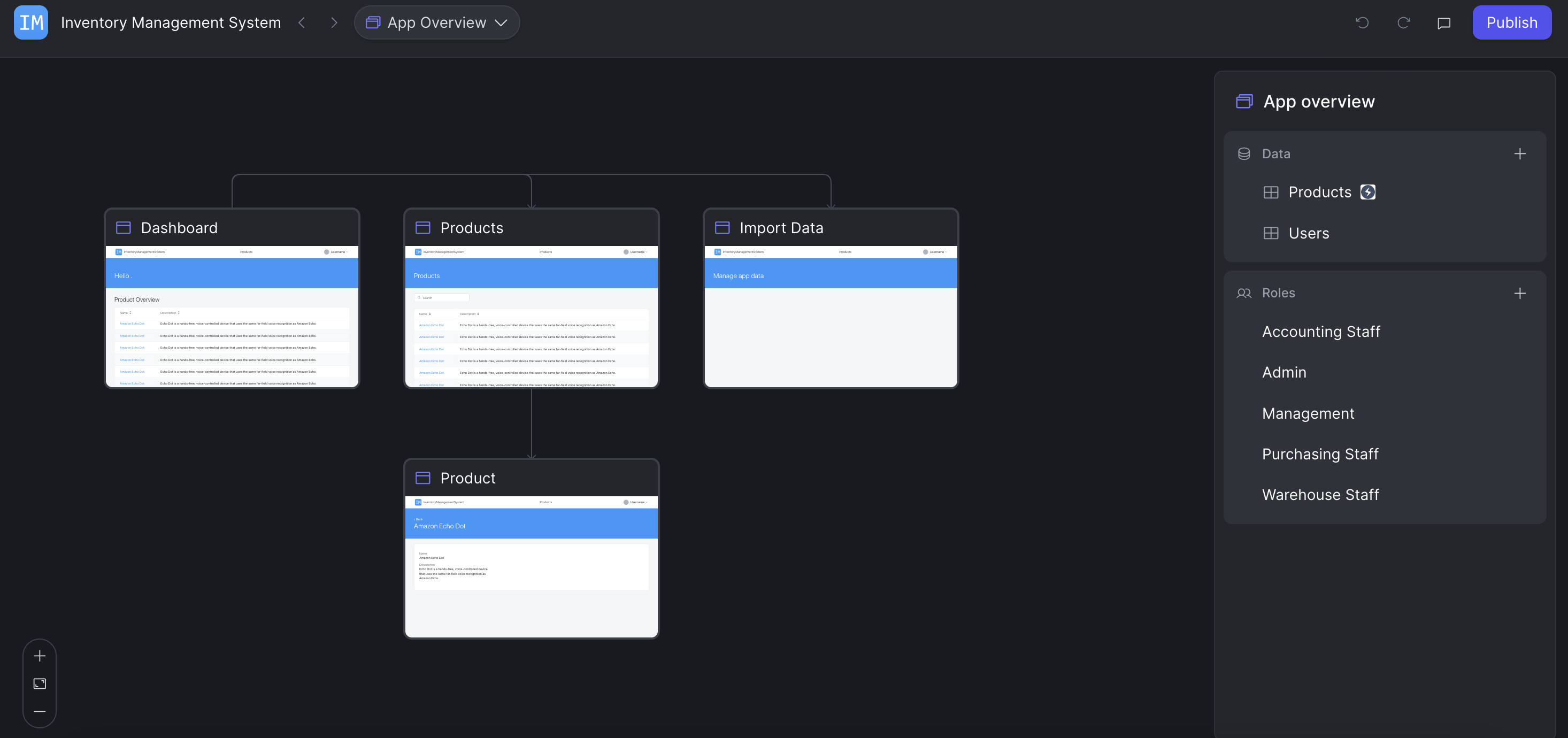1568x738 pixels.
Task: Add a new data table with plus icon
Action: click(1520, 154)
